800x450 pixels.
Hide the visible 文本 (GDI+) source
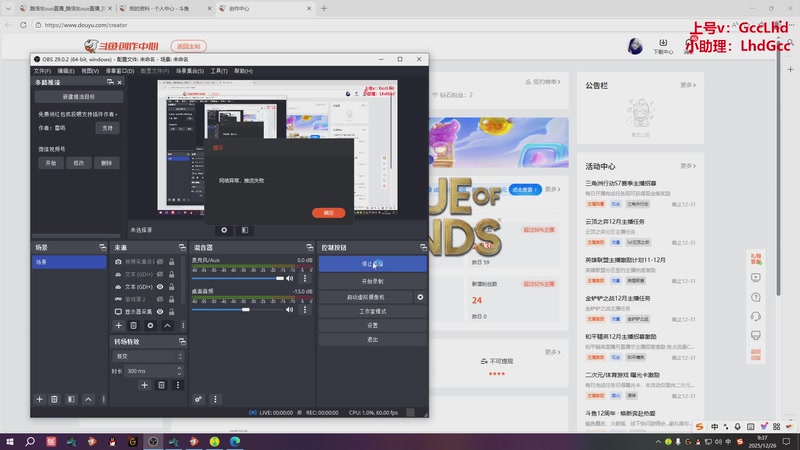(160, 287)
